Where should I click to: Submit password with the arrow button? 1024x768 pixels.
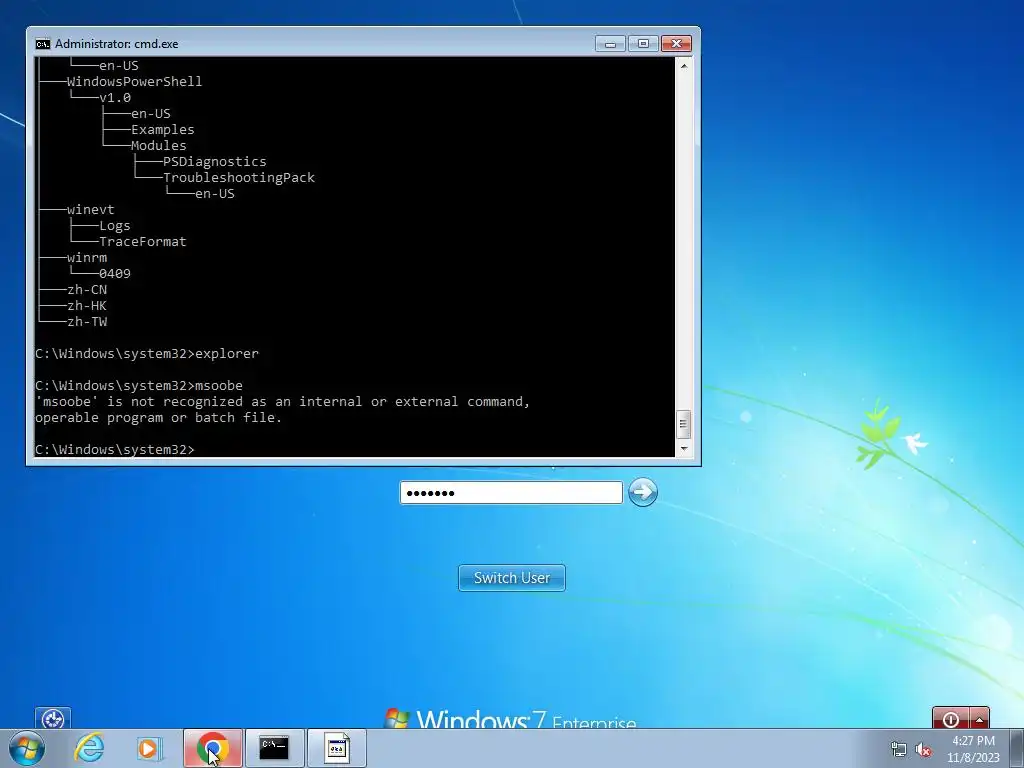(x=643, y=492)
